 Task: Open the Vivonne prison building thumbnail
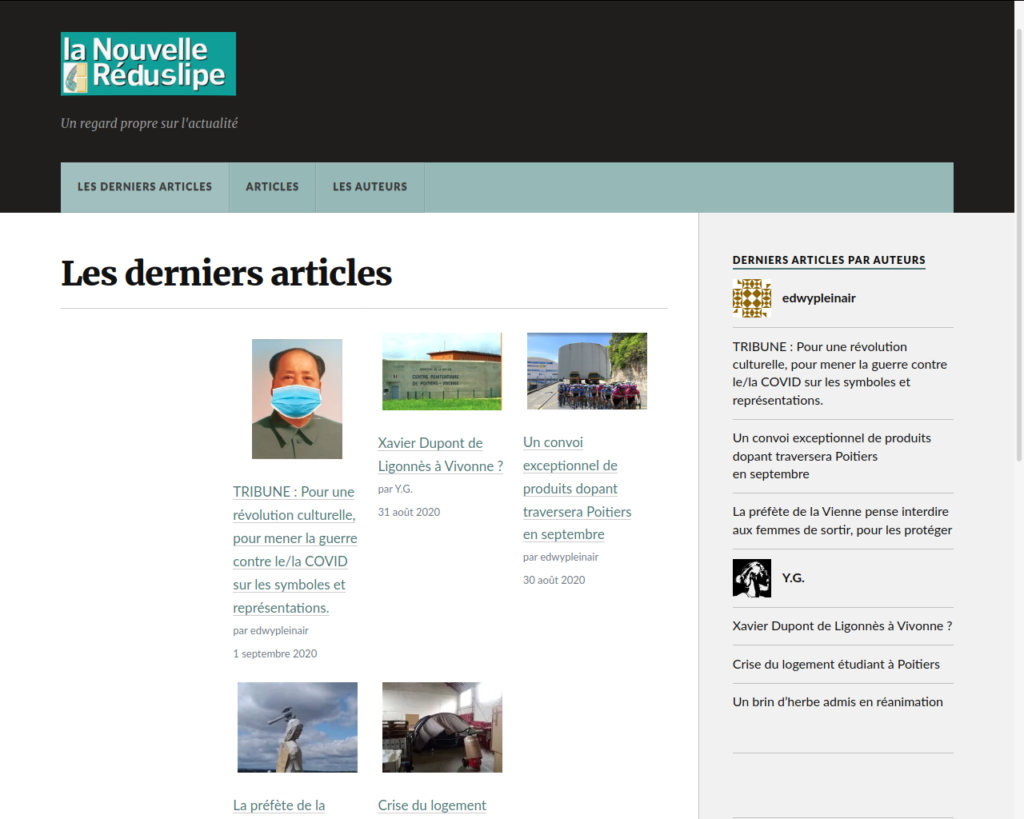(442, 372)
